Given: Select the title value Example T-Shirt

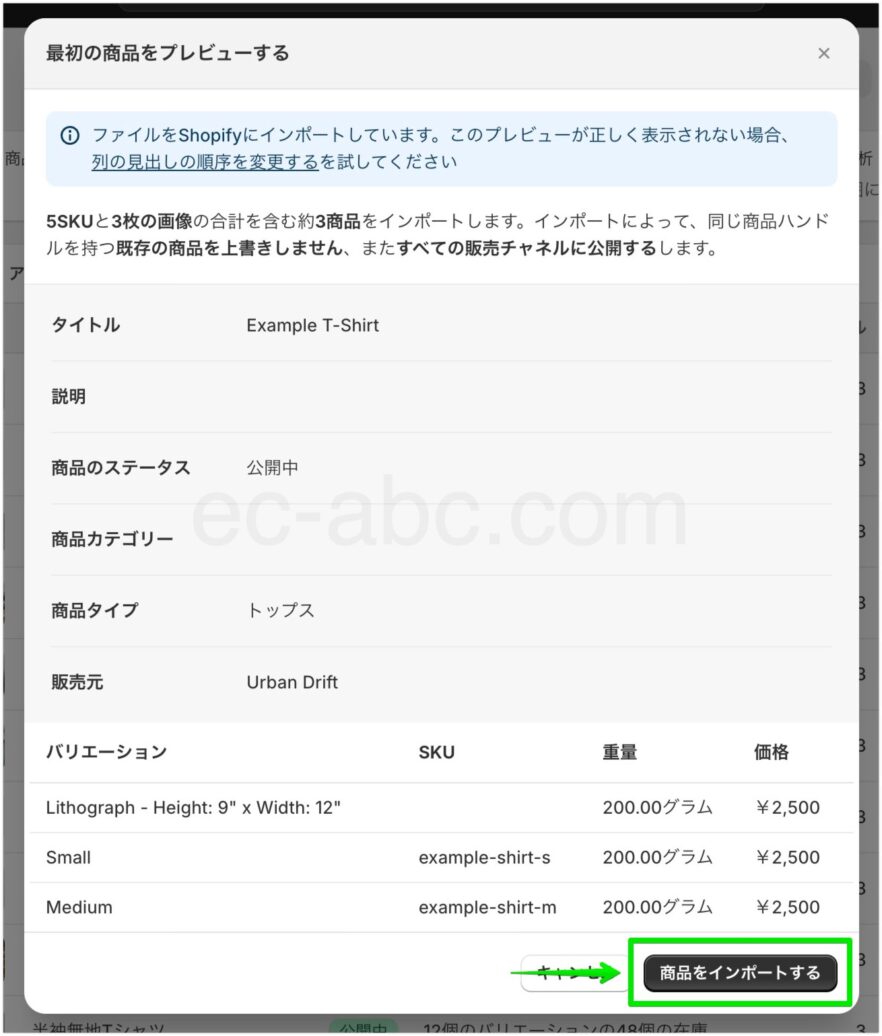Looking at the screenshot, I should click(x=313, y=325).
